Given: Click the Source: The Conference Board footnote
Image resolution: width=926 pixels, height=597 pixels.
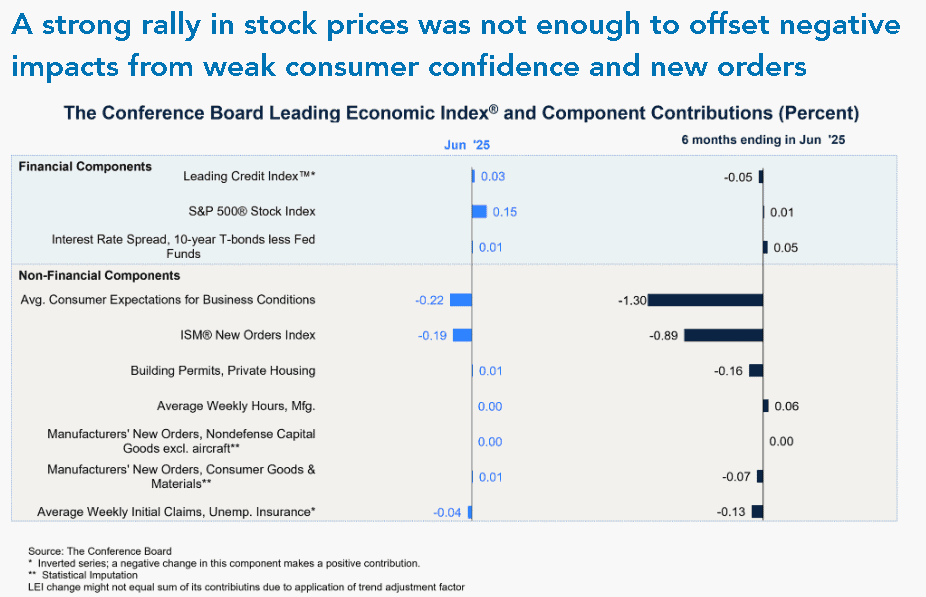Looking at the screenshot, I should point(100,552).
